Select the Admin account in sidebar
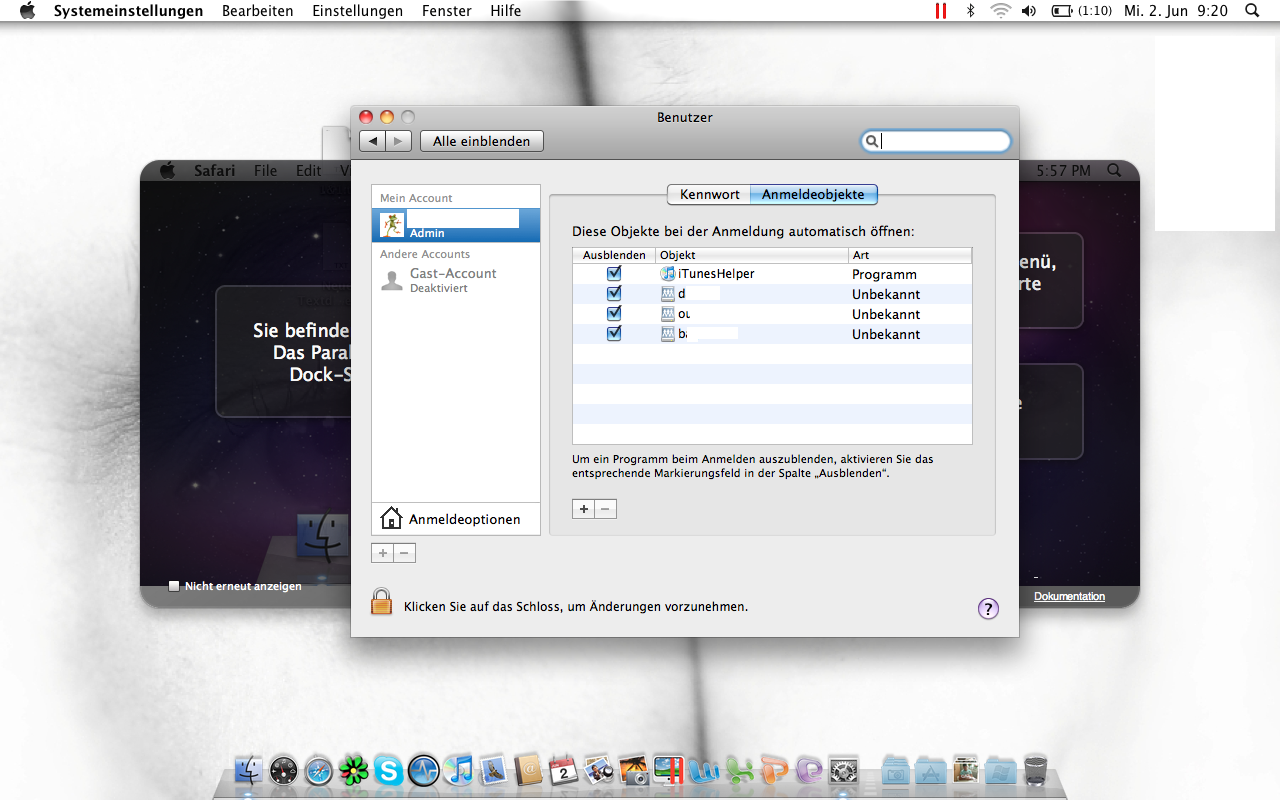 pos(456,225)
